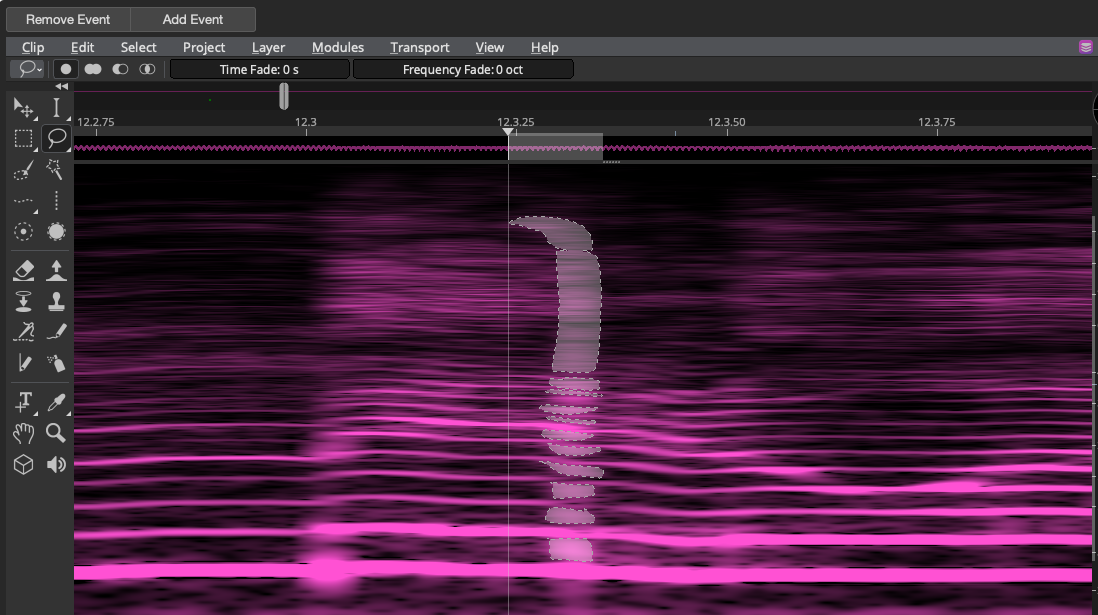Open the Modules menu
This screenshot has height=615, width=1098.
point(338,48)
